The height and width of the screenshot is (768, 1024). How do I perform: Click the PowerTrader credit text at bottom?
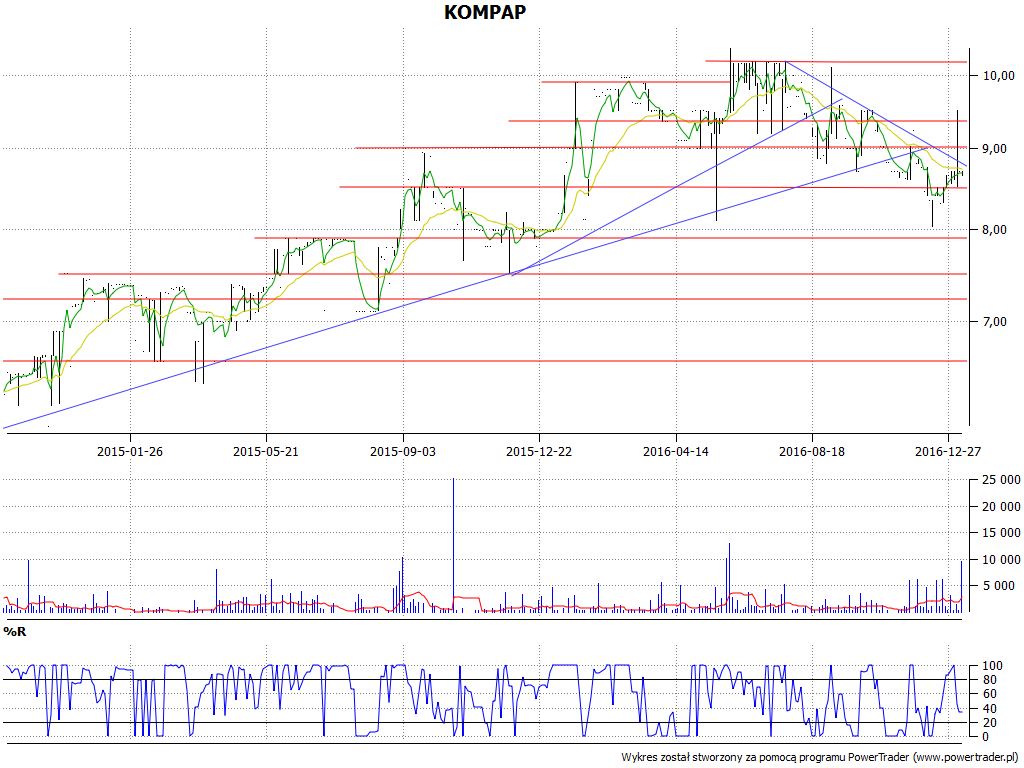(x=820, y=758)
